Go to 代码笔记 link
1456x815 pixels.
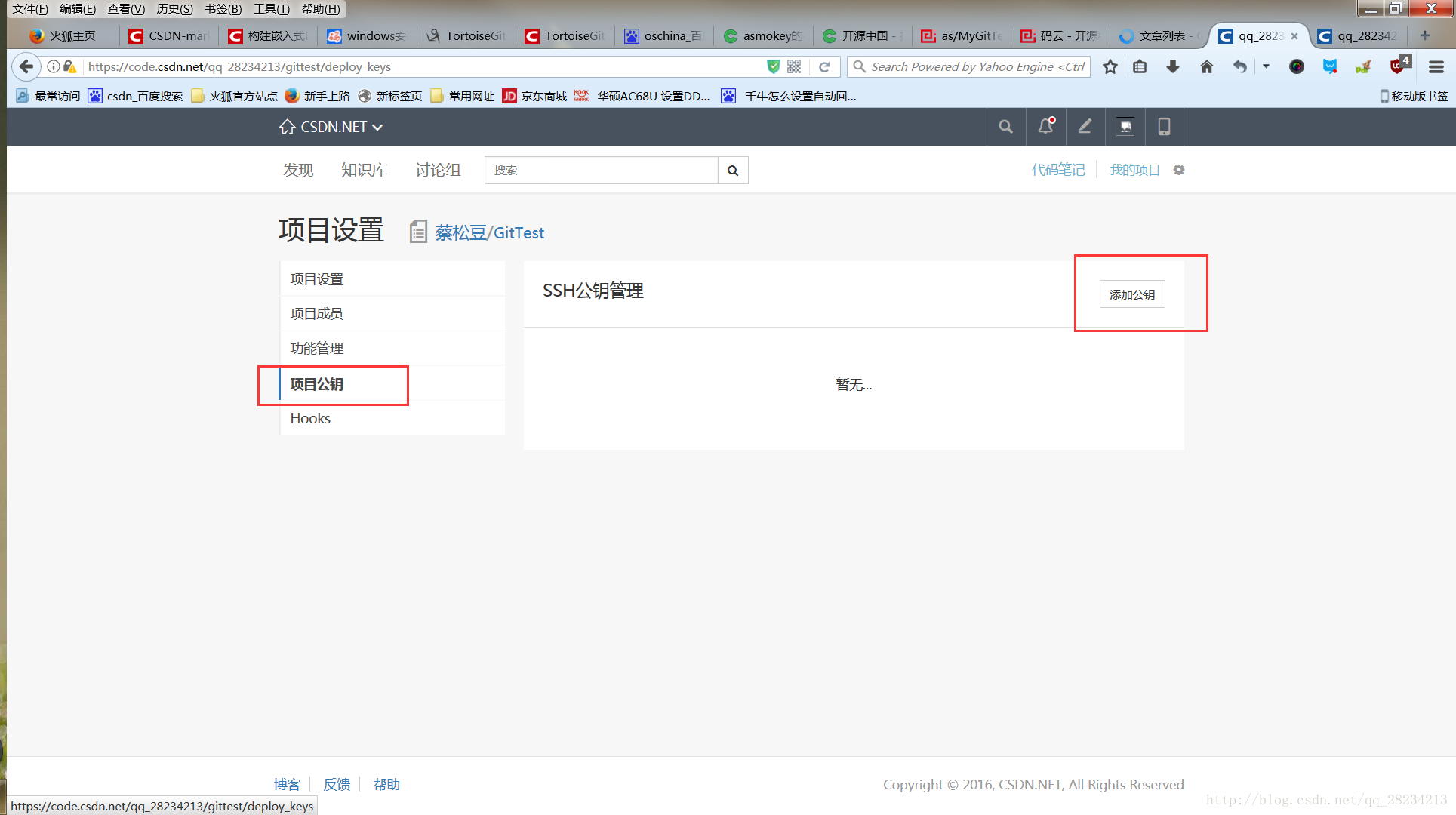pyautogui.click(x=1058, y=170)
